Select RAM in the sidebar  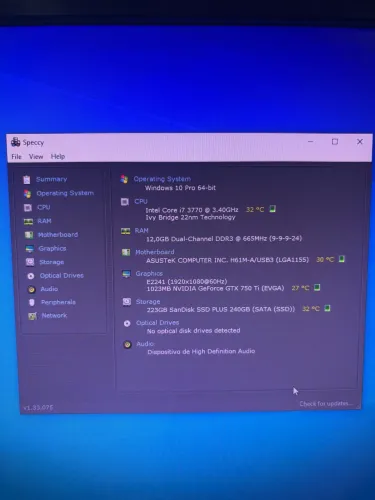(45, 221)
